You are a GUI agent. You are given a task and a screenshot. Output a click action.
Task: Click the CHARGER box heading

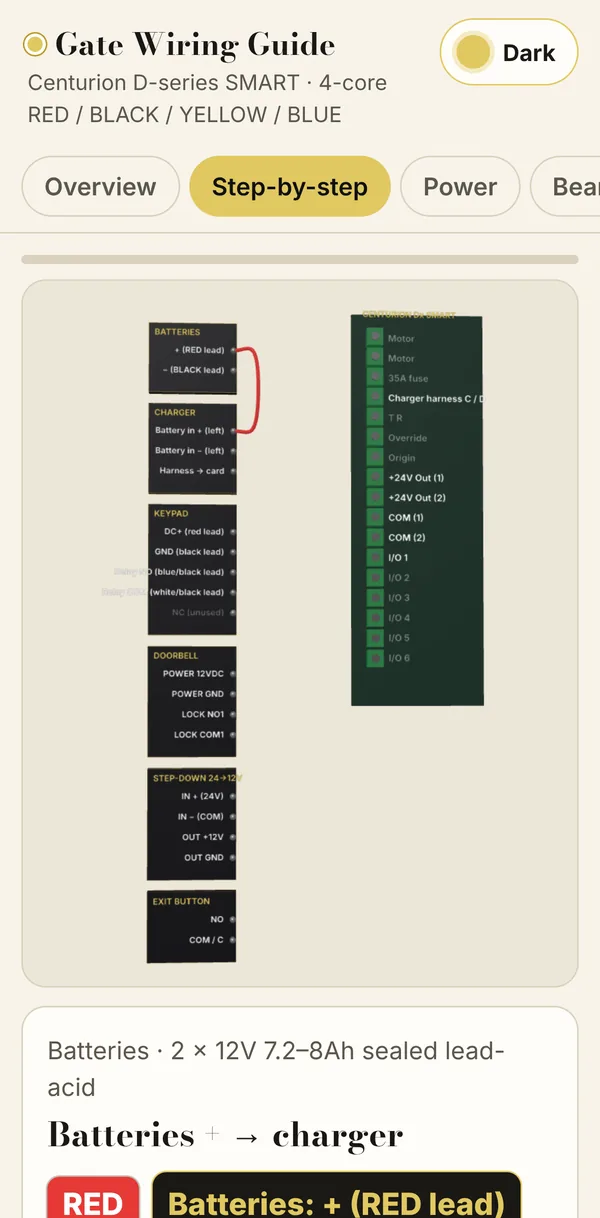tap(175, 412)
